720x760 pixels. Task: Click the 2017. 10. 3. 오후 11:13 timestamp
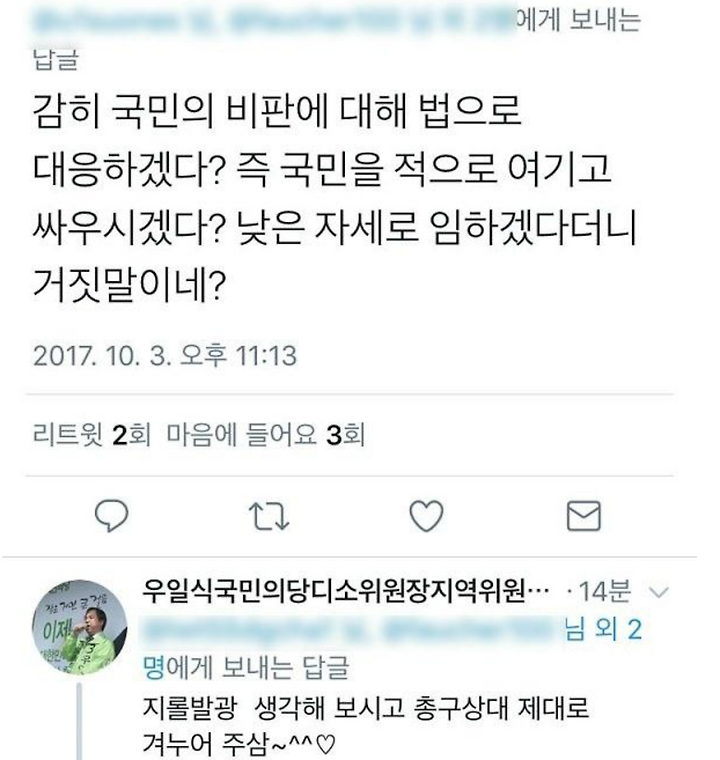(x=164, y=355)
